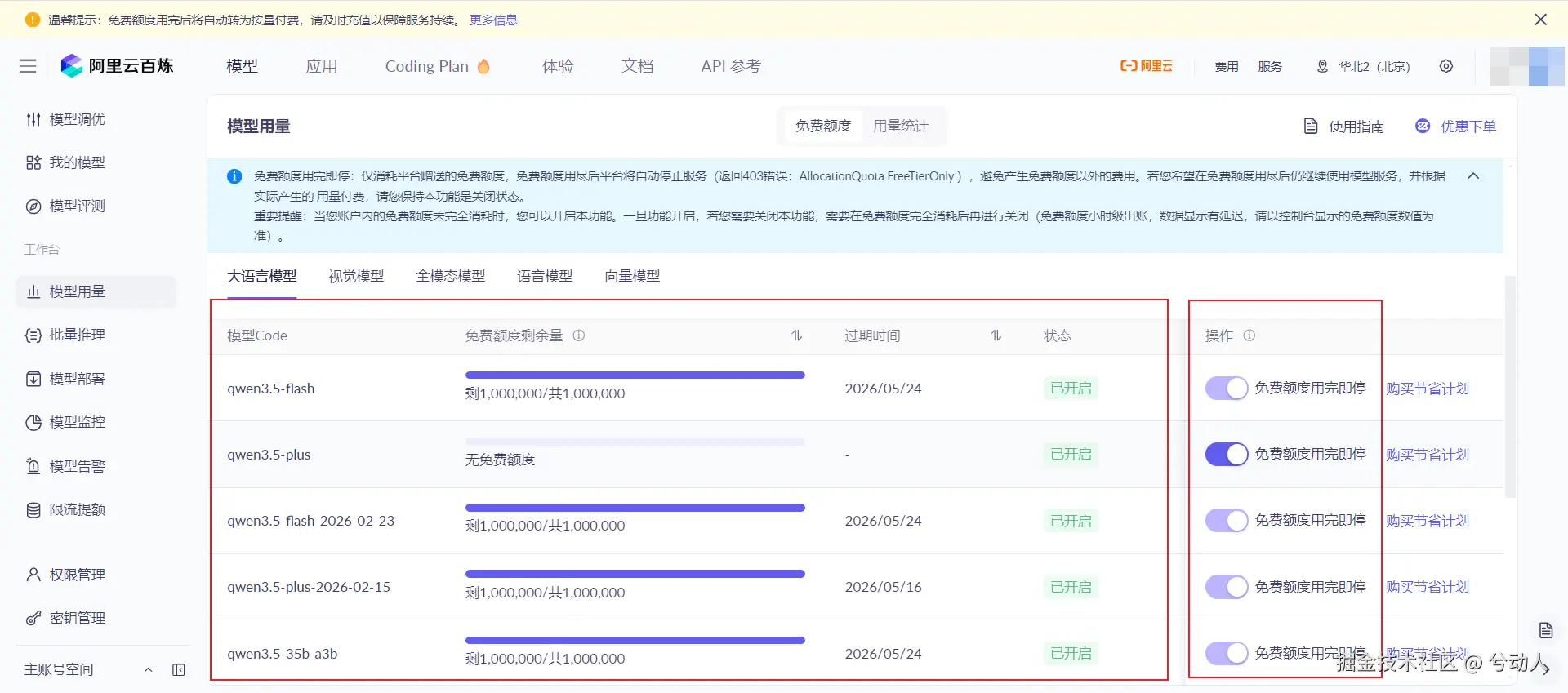The width and height of the screenshot is (1568, 693).
Task: Click the qwen3.5-plus empty quota bar
Action: 635,442
